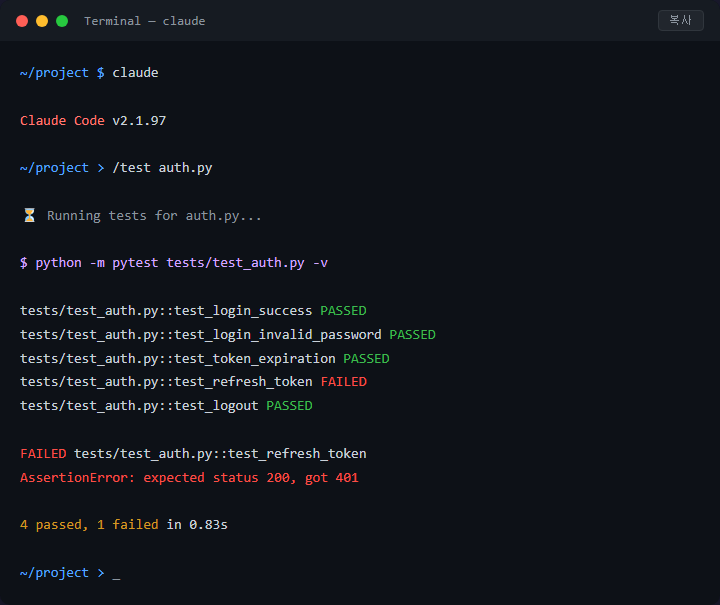This screenshot has width=720, height=605.
Task: Click the green maximize window dot
Action: [62, 21]
